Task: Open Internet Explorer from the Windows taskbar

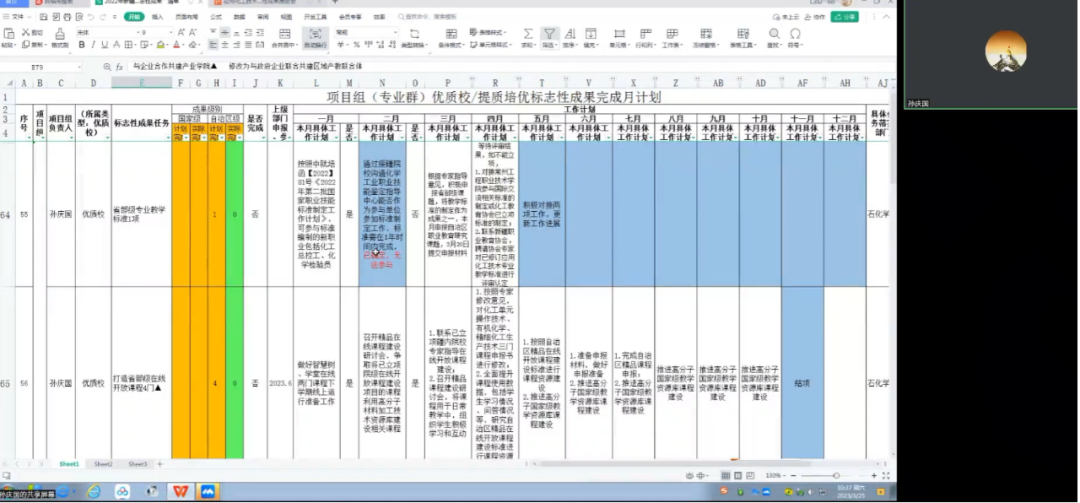Action: click(93, 491)
